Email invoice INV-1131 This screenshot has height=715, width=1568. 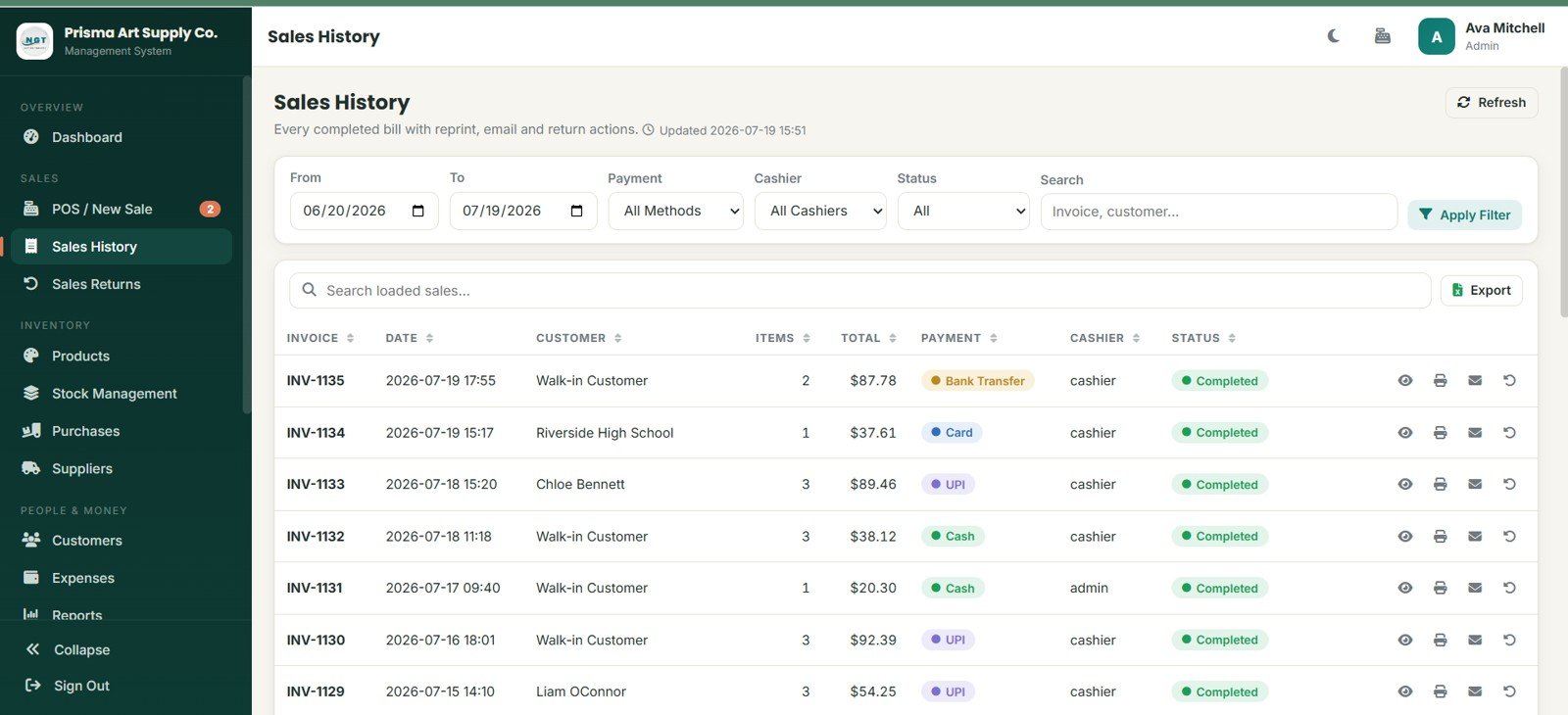pyautogui.click(x=1475, y=589)
